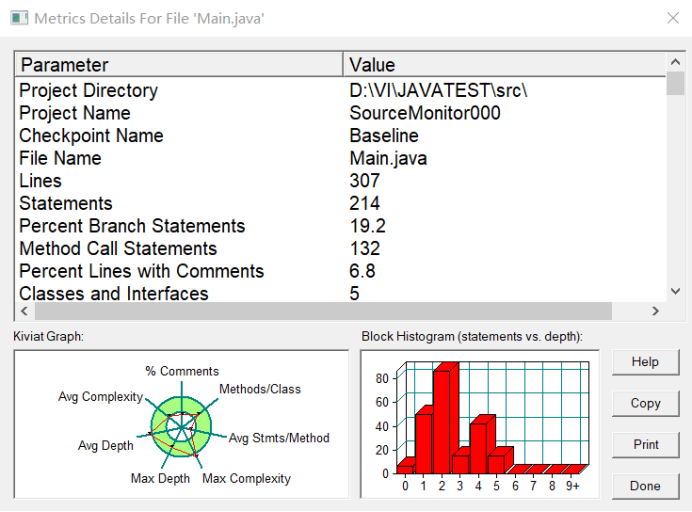This screenshot has height=512, width=692.
Task: Select the Project Name row
Action: point(340,113)
